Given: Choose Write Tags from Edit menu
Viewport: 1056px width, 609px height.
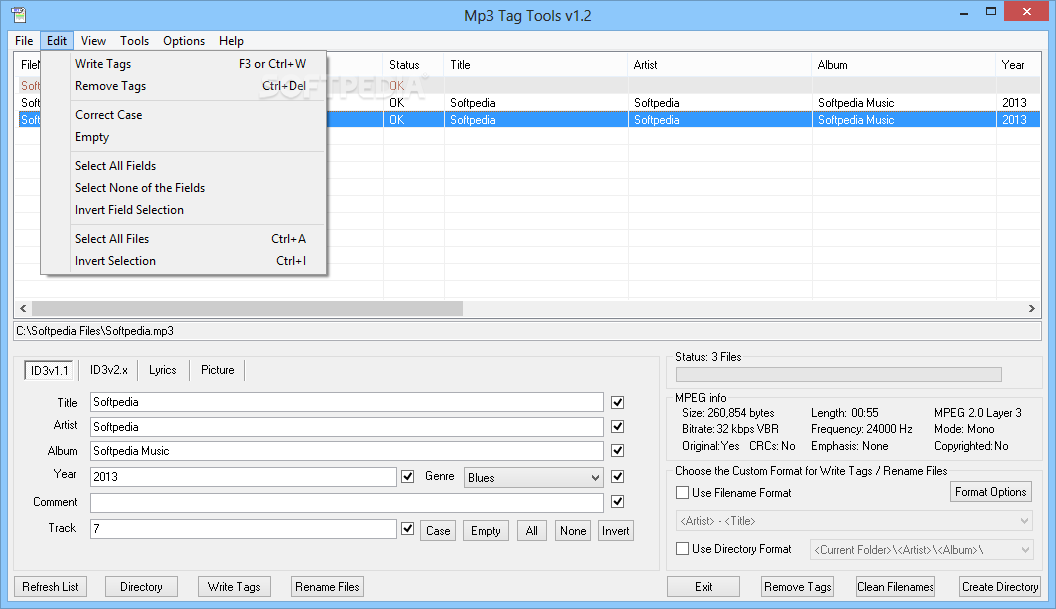Looking at the screenshot, I should 184,64.
